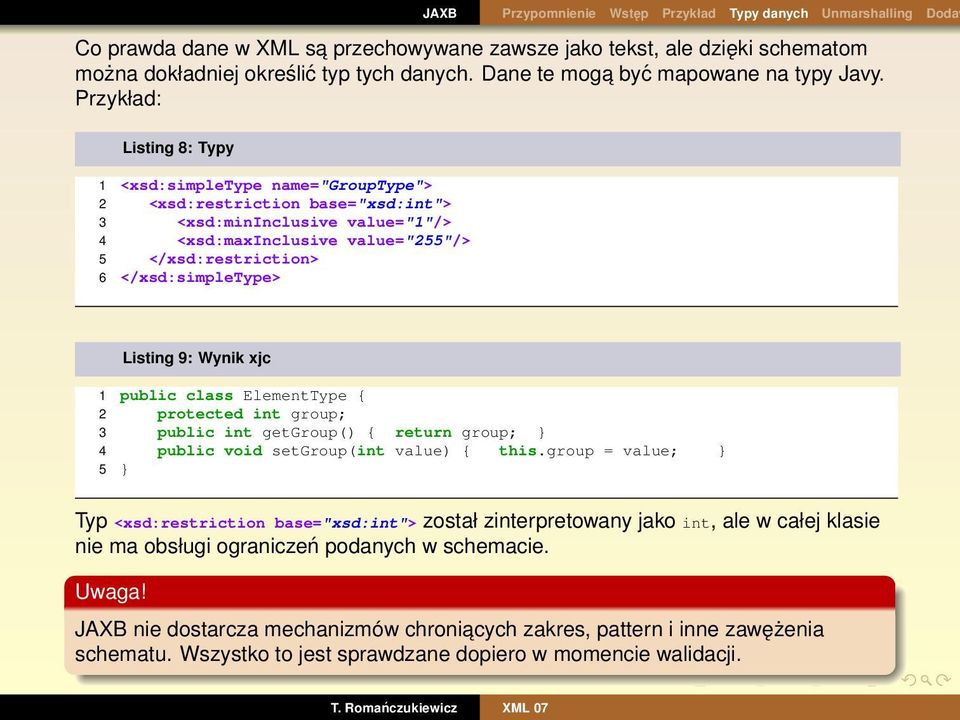Screen dimensions: 960x720
Task: Click the 'Uwaga!' alert block title
Action: 111,592
